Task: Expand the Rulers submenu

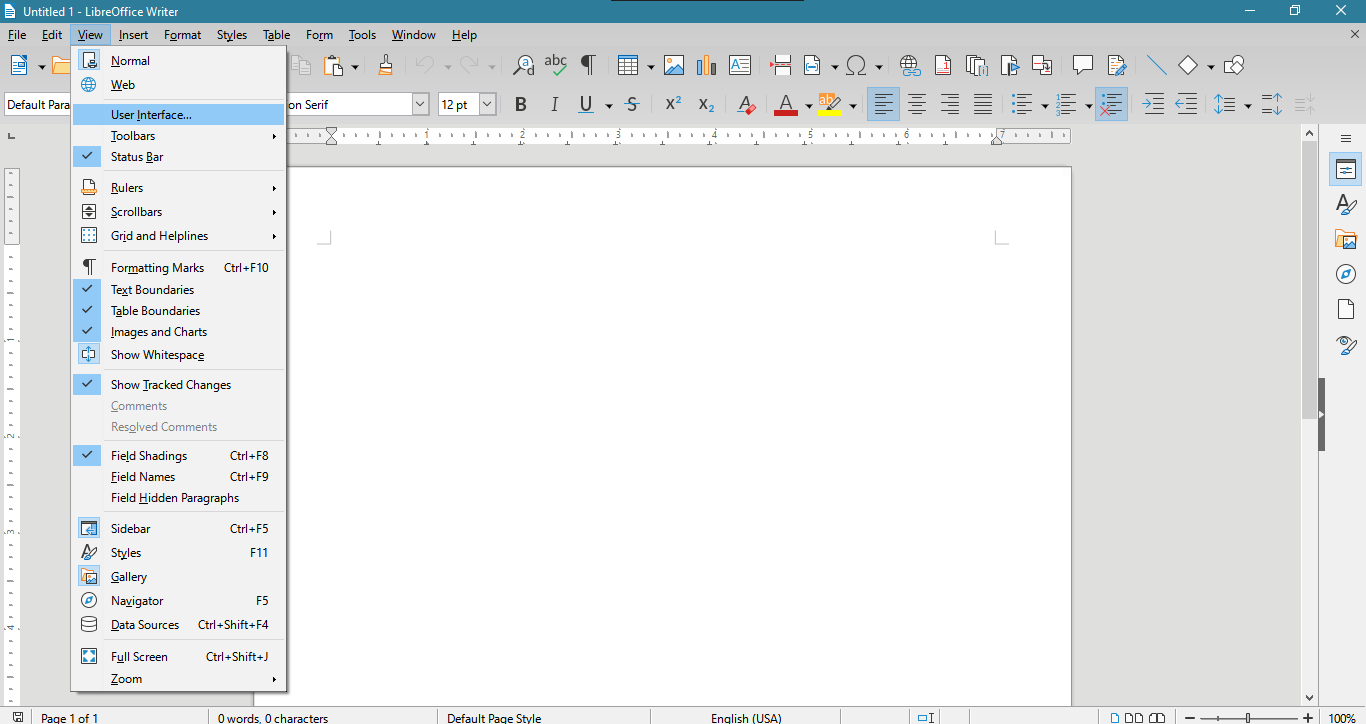Action: click(178, 187)
